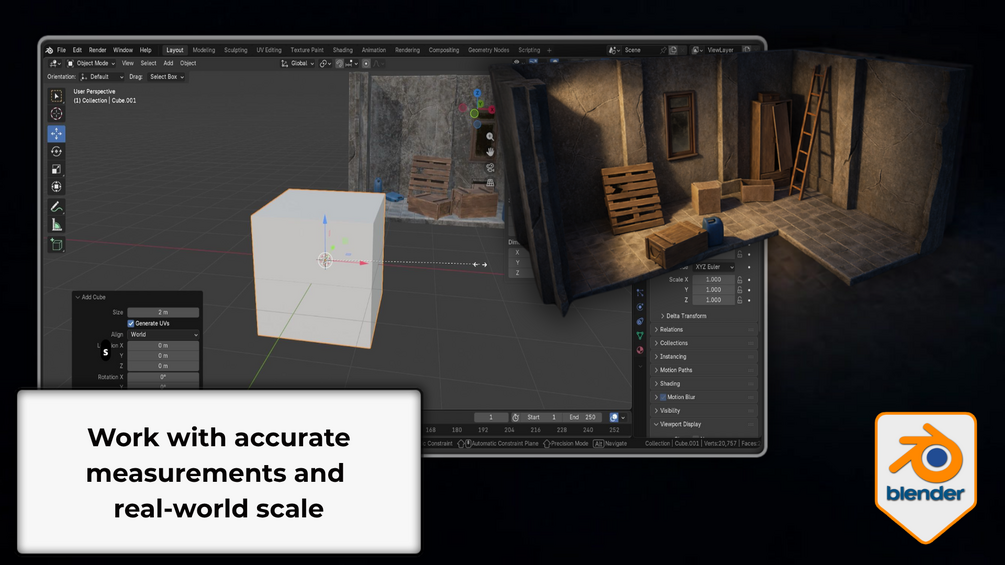Open the Object Data properties tab icon
This screenshot has height=565, width=1005.
tap(640, 336)
